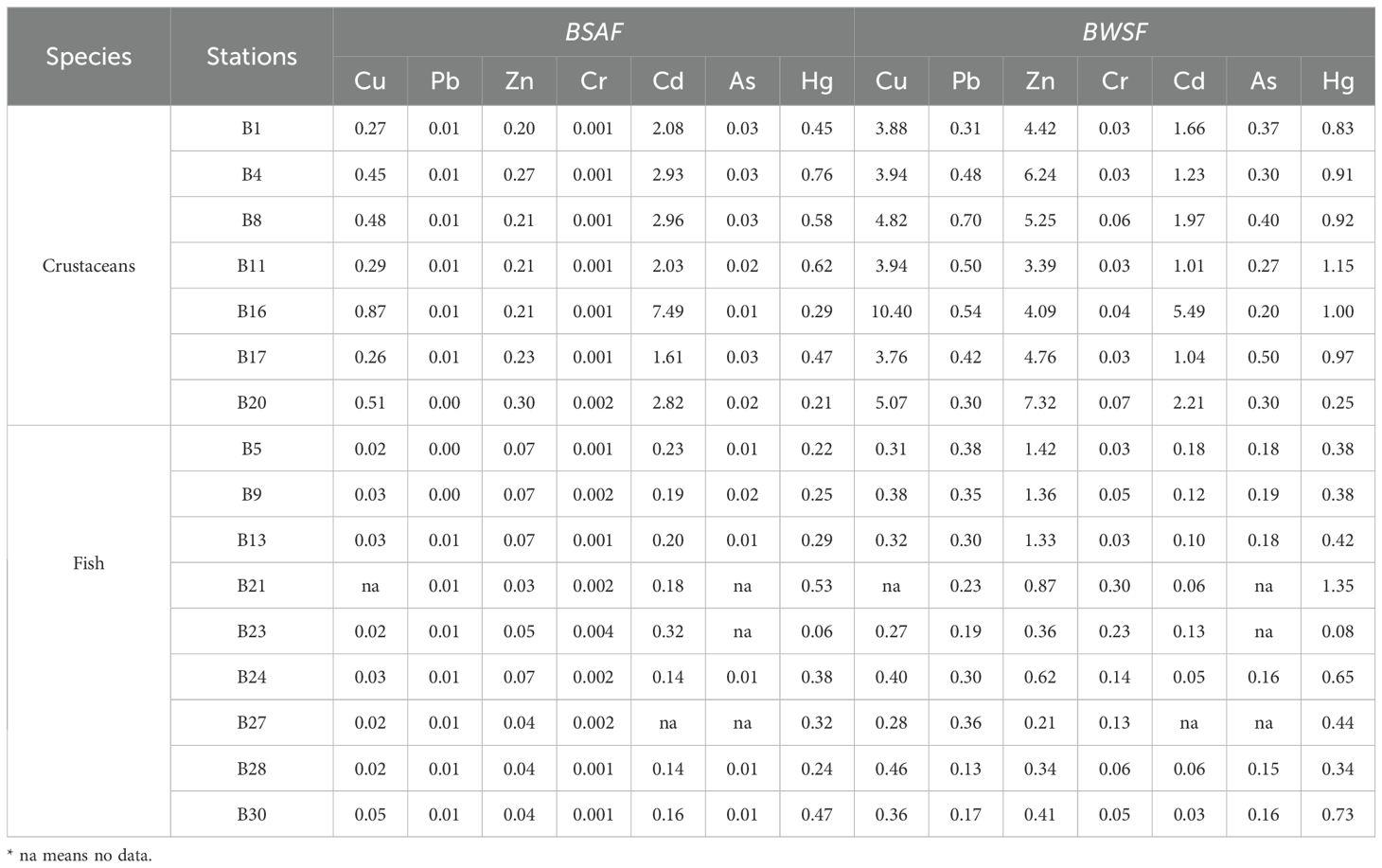Screen dimensions: 1382x868
Task: Select station B1 cell
Action: coord(252,129)
